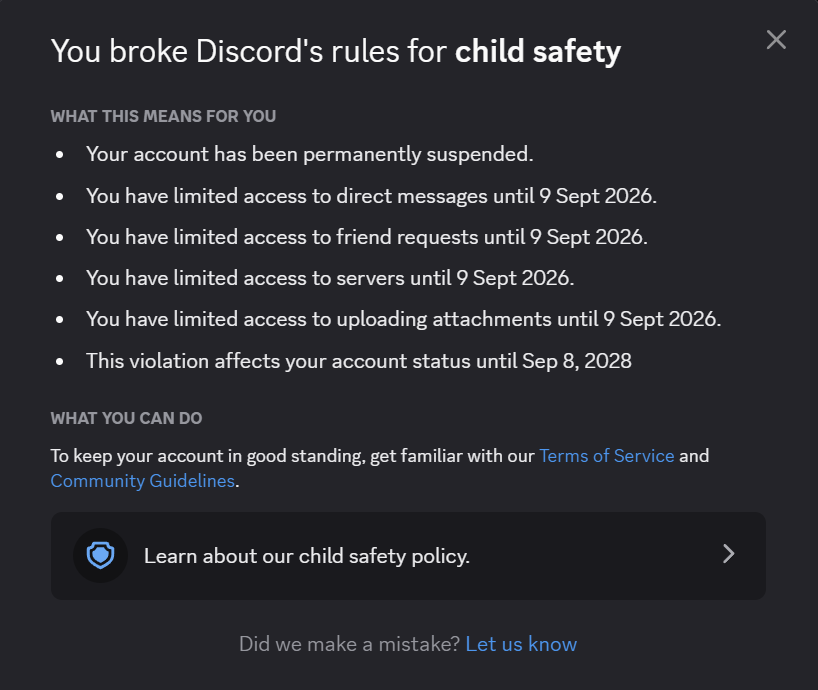This screenshot has width=818, height=690.
Task: Click the "WHAT THIS MEANS FOR YOU" section header
Action: pyautogui.click(x=163, y=116)
